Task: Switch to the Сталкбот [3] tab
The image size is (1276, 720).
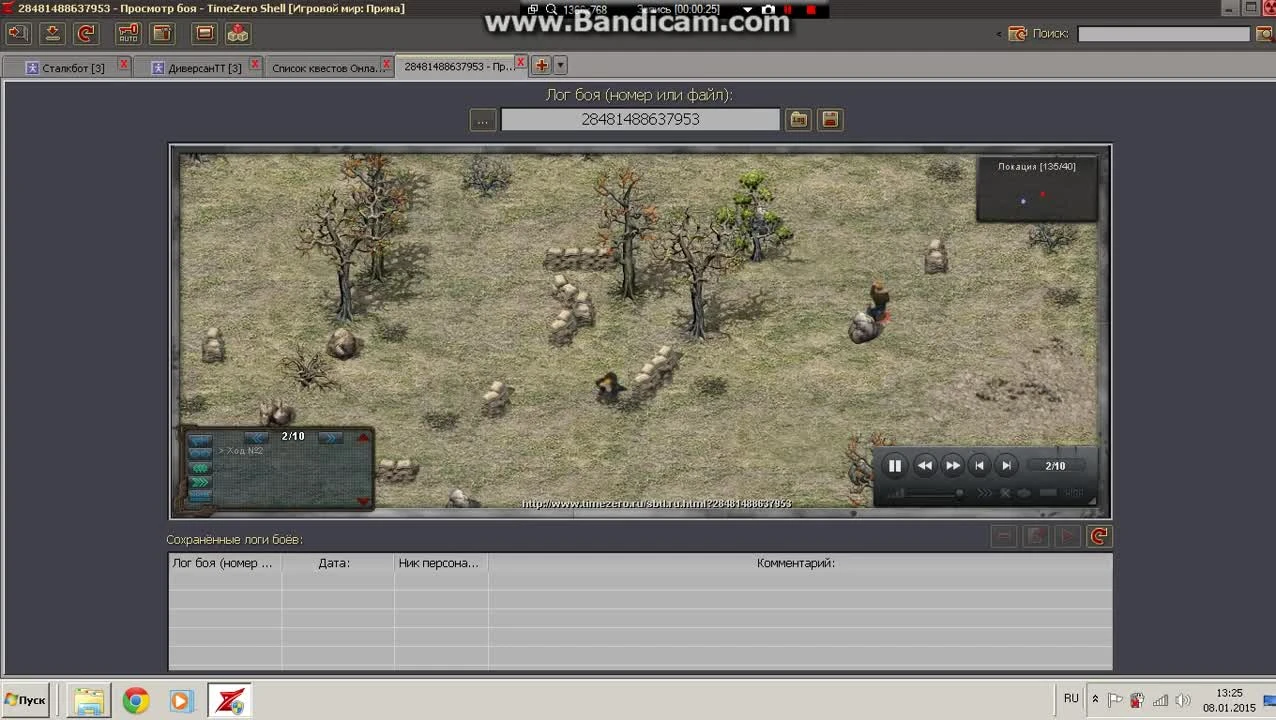Action: tap(65, 68)
